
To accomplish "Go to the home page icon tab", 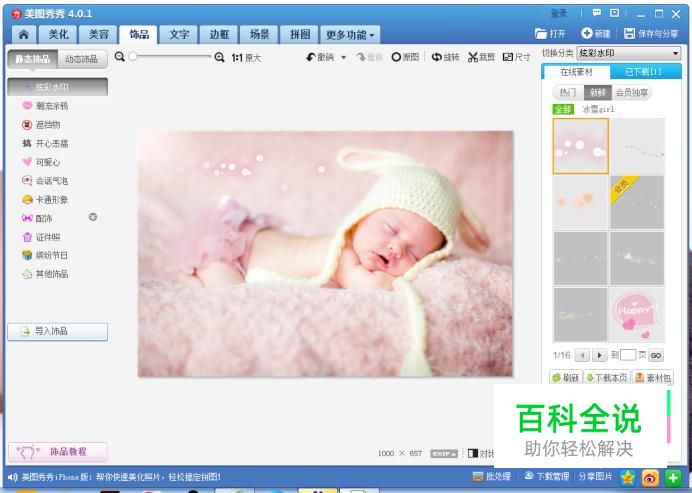I will (x=24, y=34).
